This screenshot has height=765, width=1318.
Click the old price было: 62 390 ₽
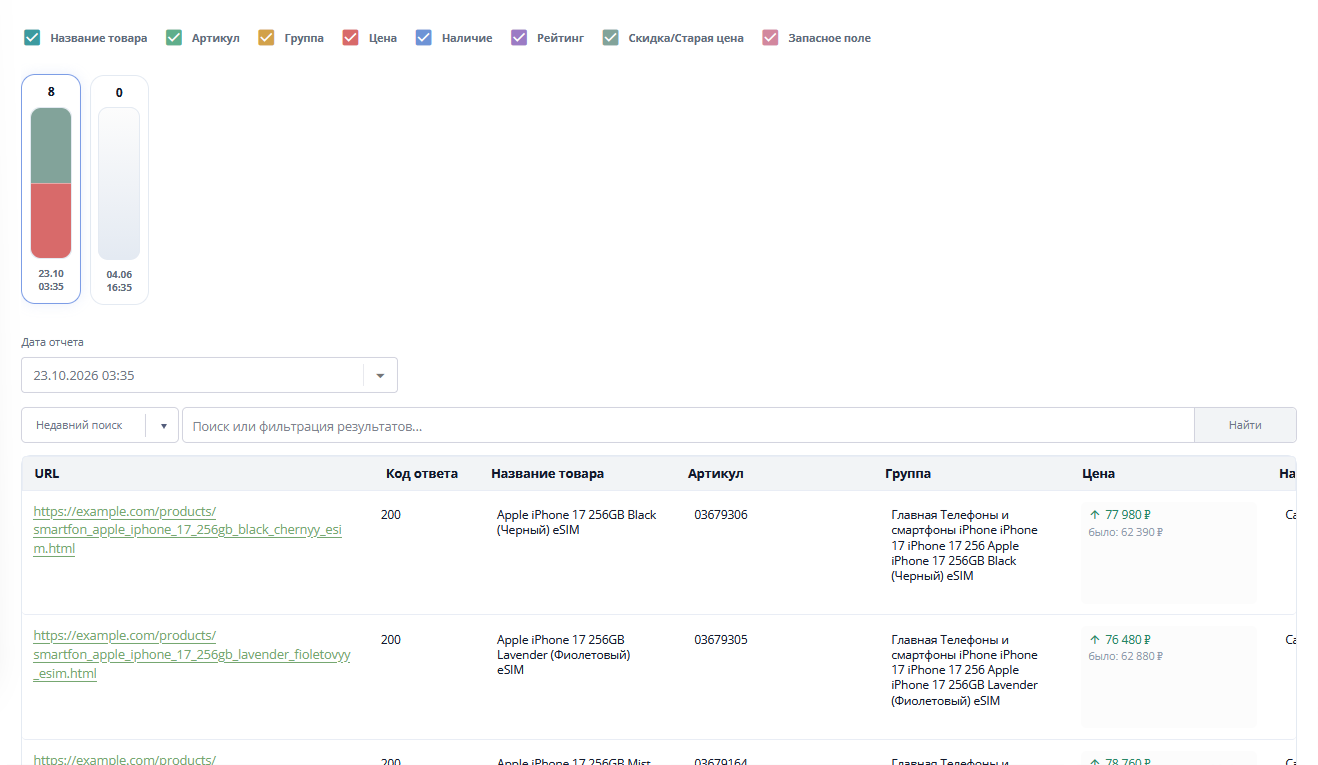1126,532
